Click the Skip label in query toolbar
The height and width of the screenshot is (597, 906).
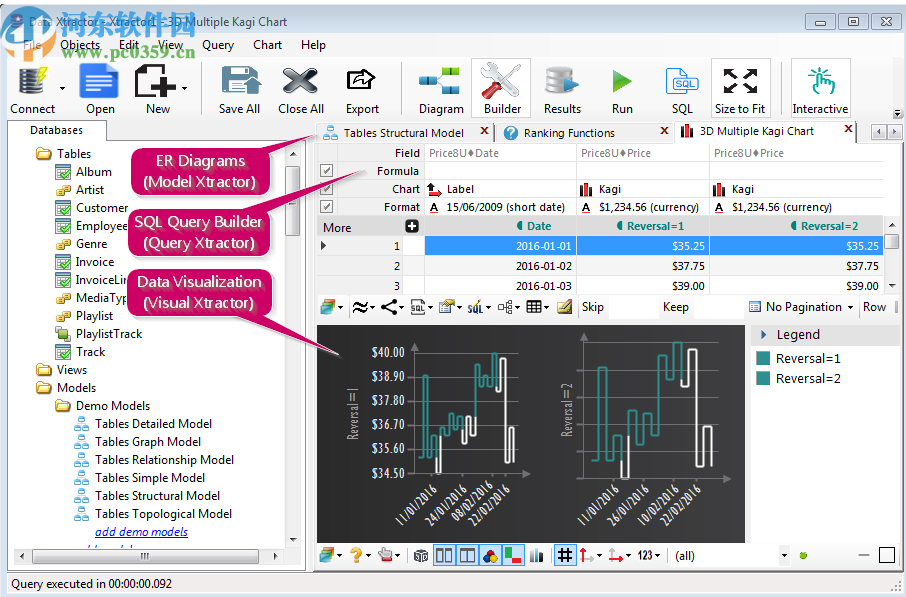pyautogui.click(x=593, y=307)
